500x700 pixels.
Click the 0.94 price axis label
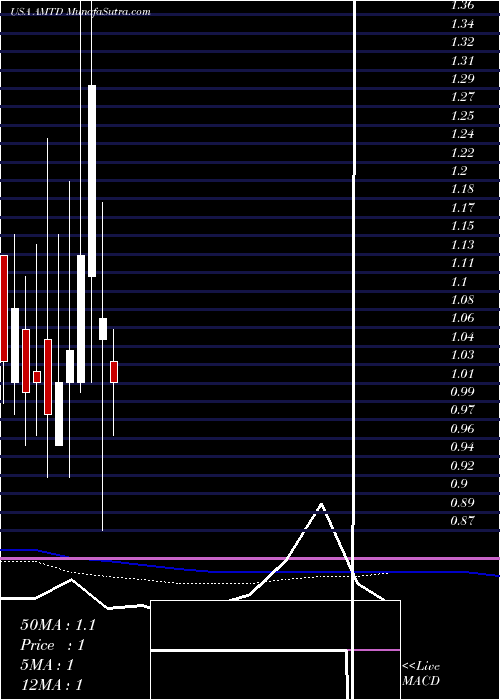coord(462,447)
